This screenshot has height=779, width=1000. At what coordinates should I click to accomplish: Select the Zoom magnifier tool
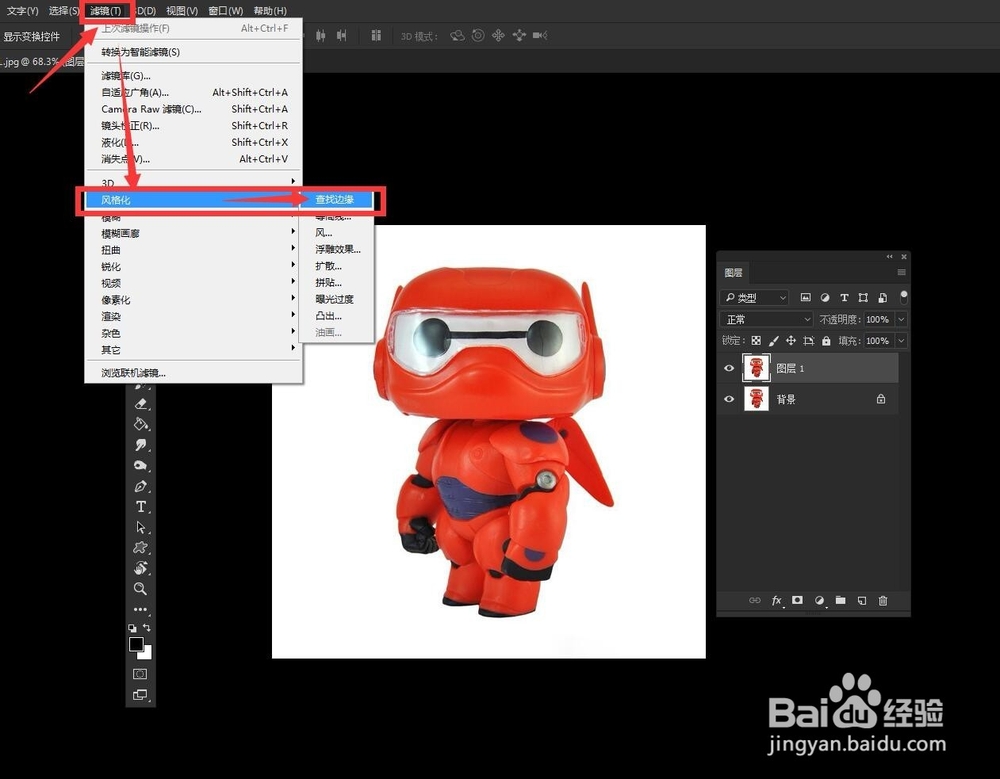point(141,588)
